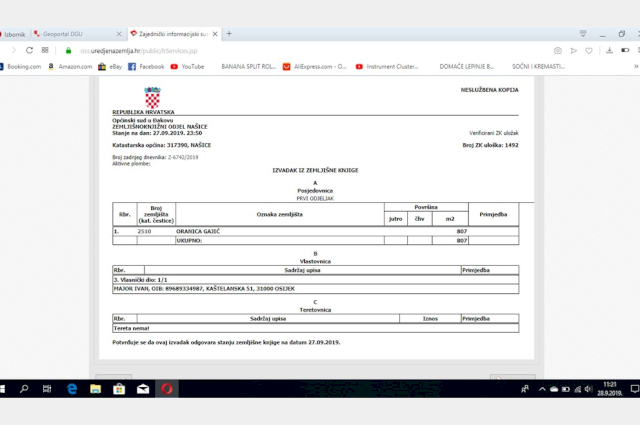
Task: Click the address bar URL field
Action: pos(138,51)
